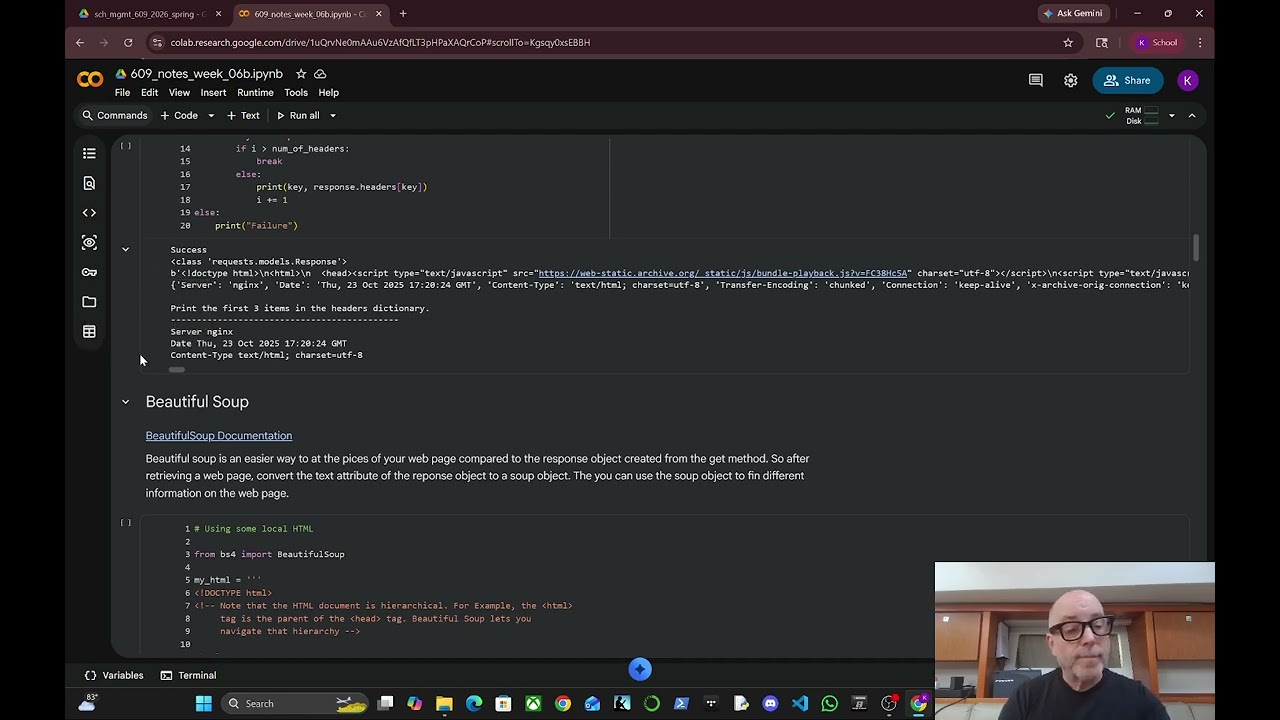View site information icon in address bar
1280x720 pixels.
pos(157,42)
